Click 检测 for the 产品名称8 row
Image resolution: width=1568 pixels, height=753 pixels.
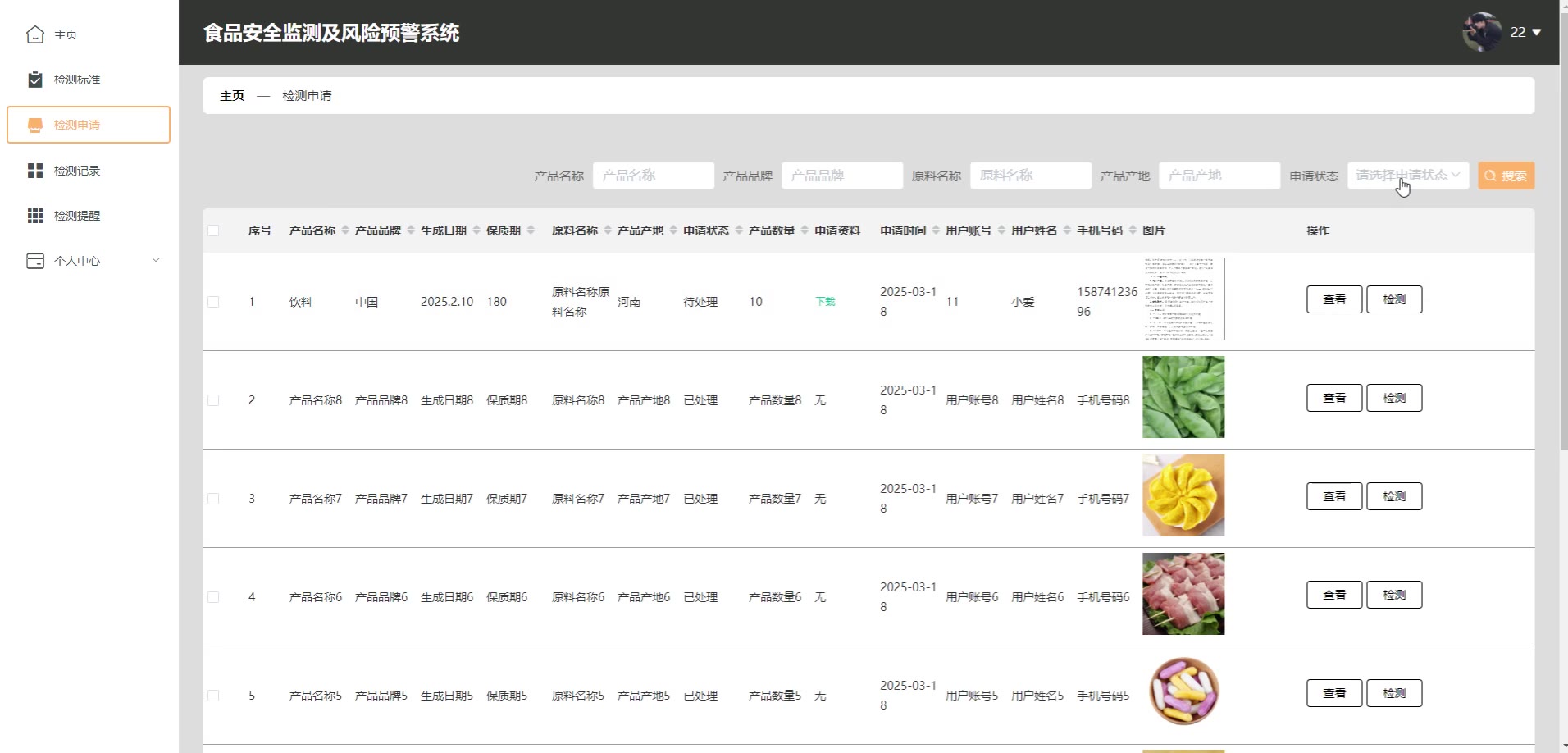(1394, 398)
